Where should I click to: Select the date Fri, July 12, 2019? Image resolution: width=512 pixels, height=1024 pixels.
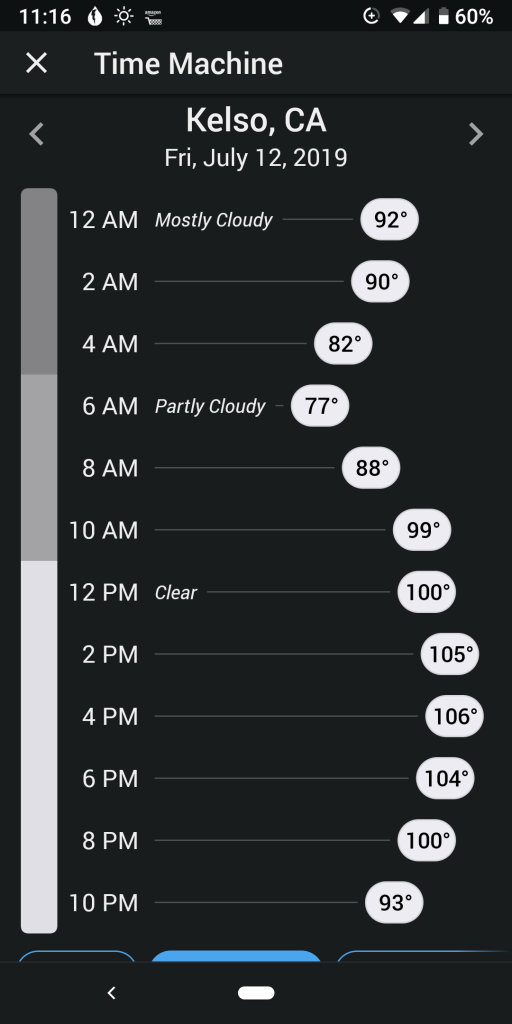(x=256, y=158)
